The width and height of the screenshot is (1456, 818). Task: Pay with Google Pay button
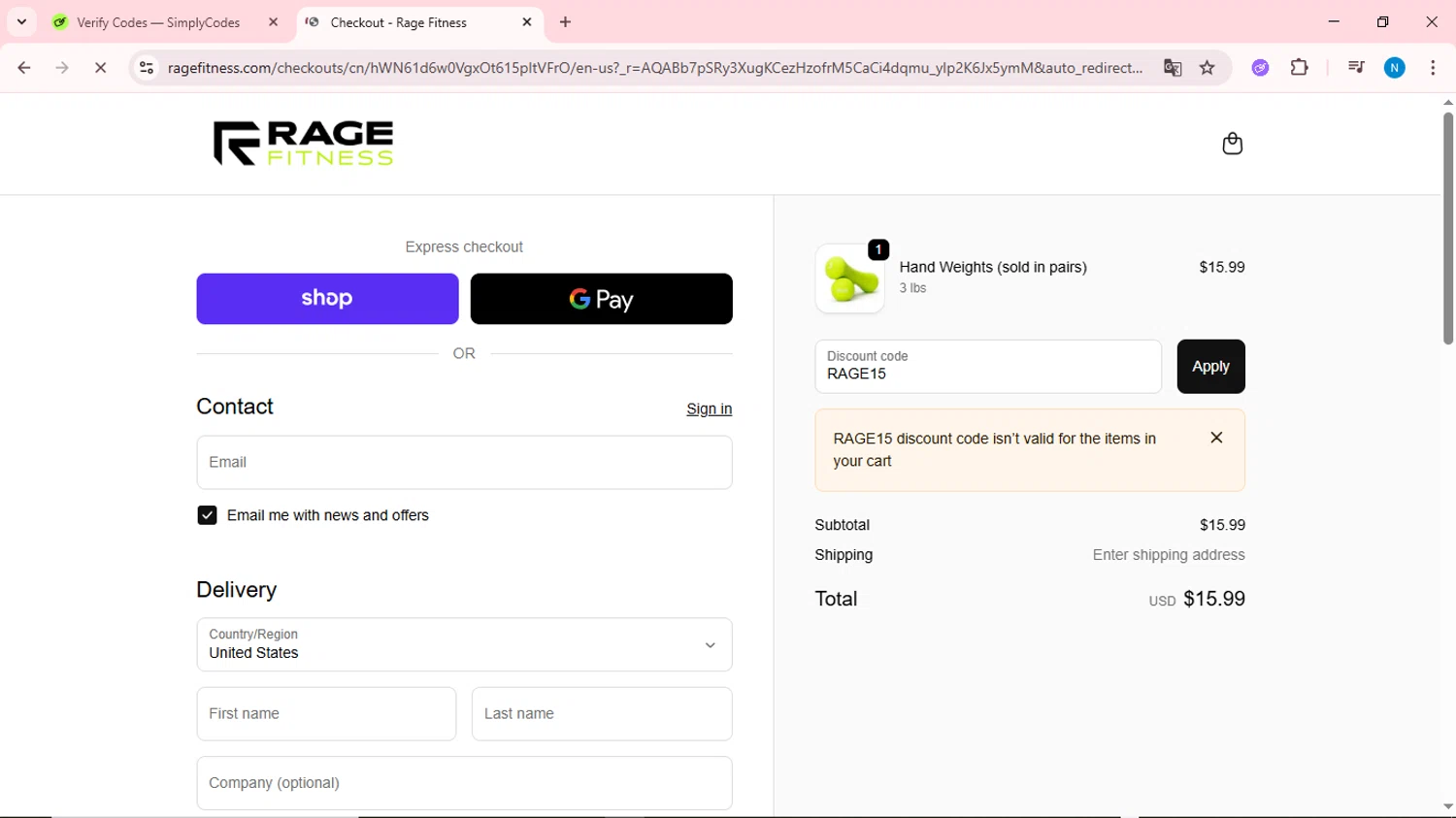tap(601, 299)
